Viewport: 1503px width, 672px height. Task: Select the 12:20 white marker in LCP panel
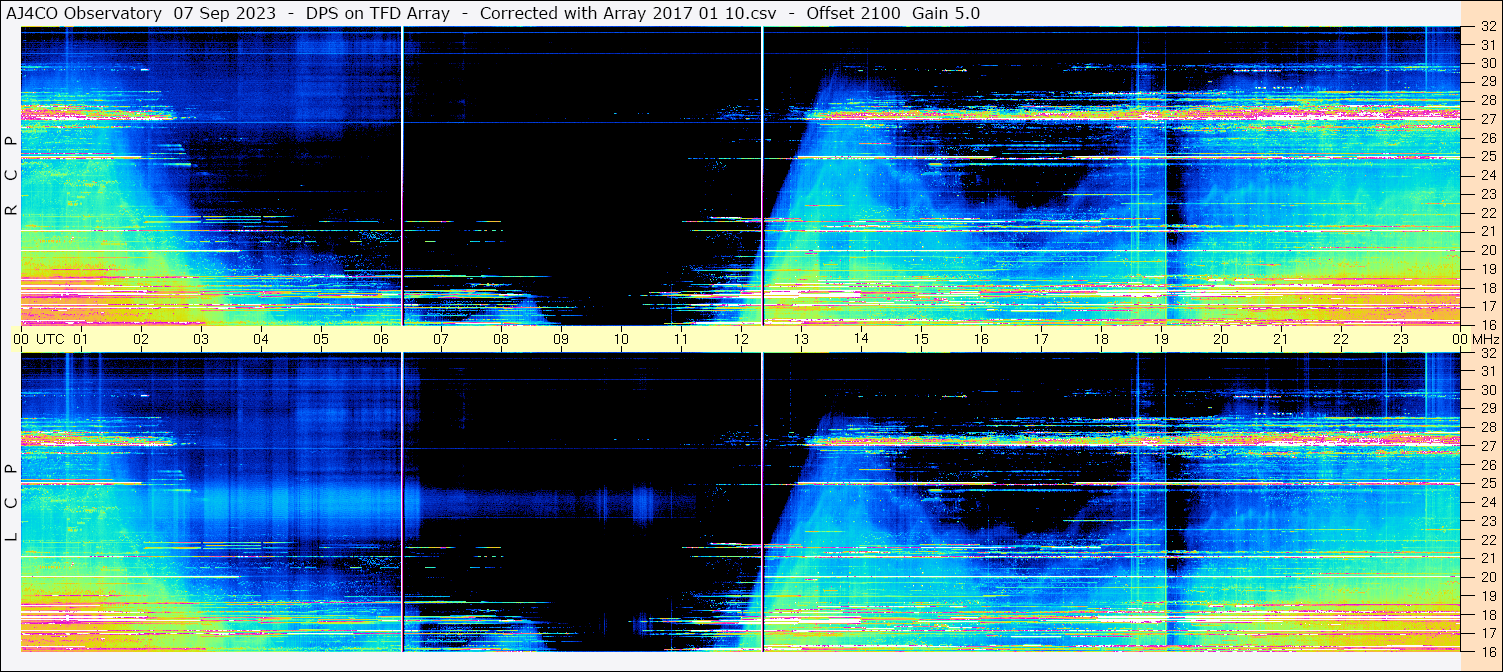point(762,503)
